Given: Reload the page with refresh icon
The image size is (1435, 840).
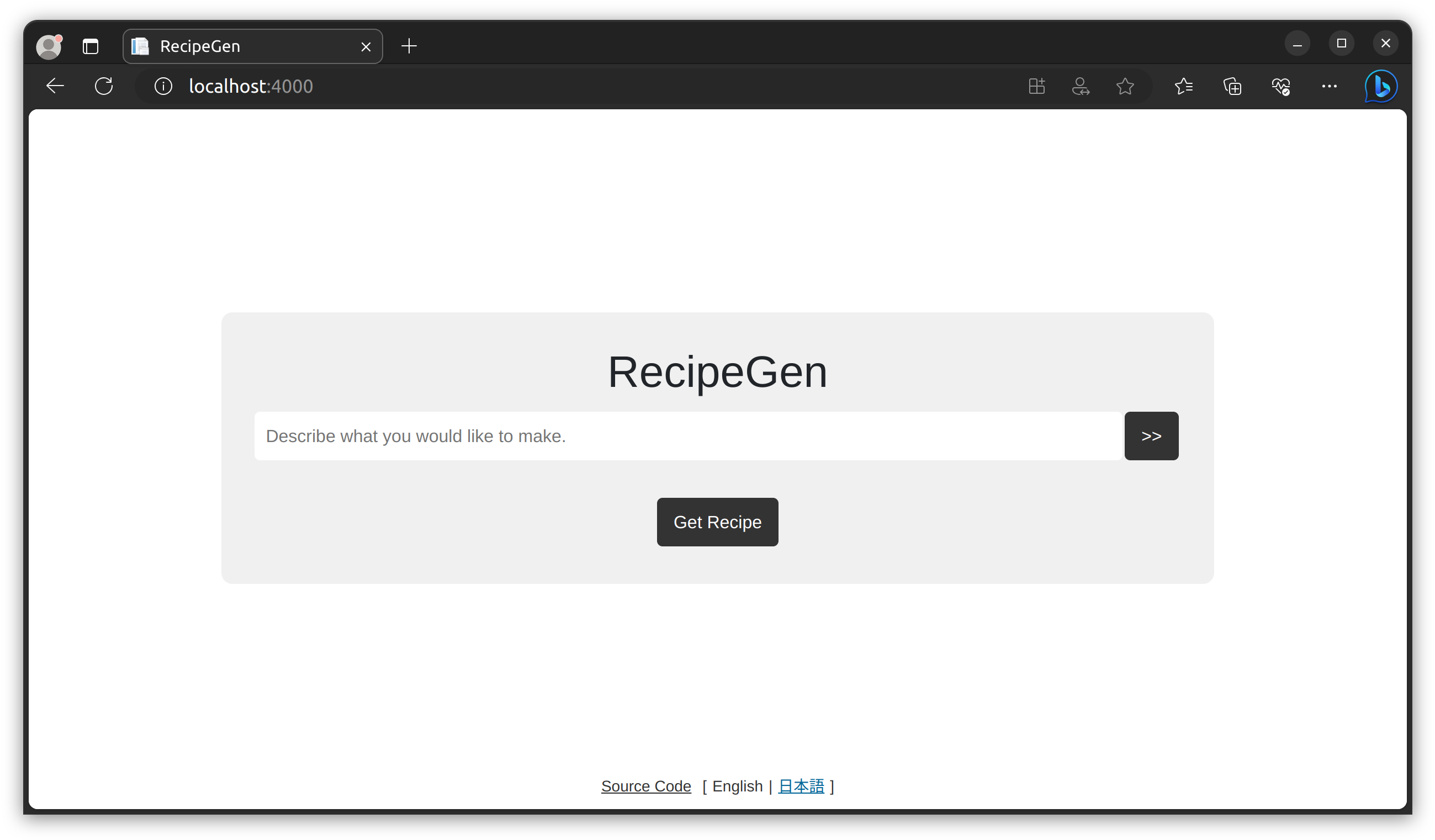Looking at the screenshot, I should pos(104,86).
